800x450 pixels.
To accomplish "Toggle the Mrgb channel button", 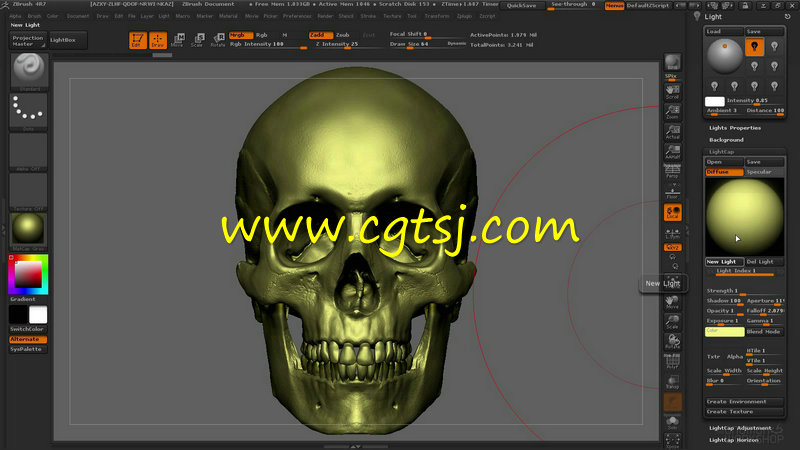I will [x=241, y=35].
